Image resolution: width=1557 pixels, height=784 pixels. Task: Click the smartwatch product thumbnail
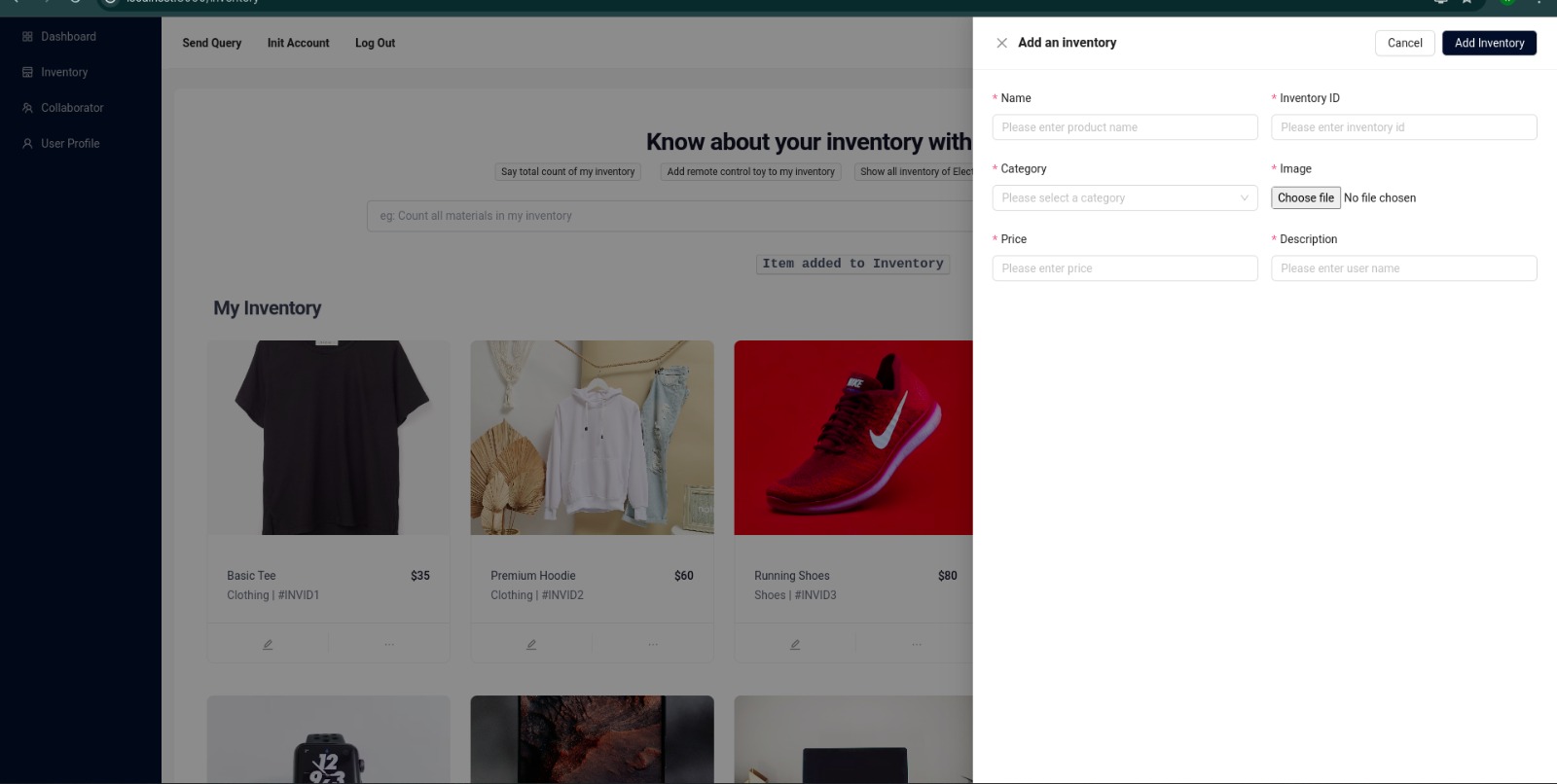[329, 740]
